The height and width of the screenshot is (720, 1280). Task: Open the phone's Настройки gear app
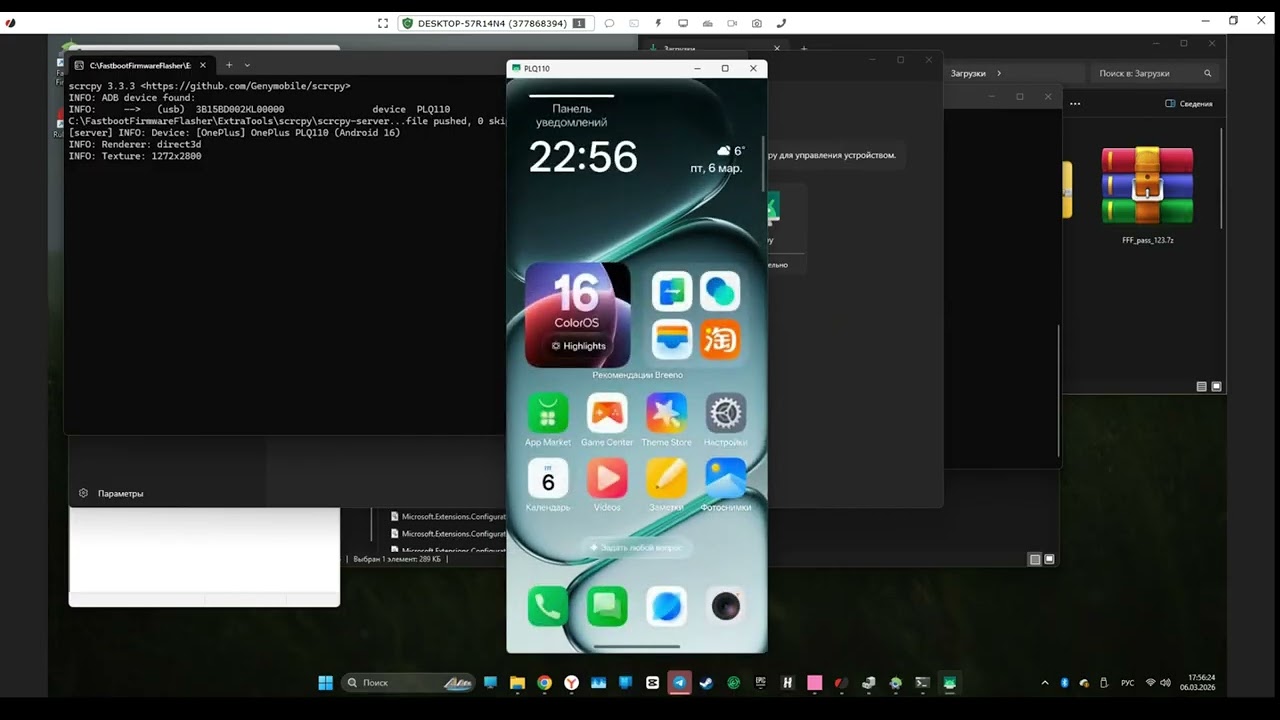click(x=726, y=412)
